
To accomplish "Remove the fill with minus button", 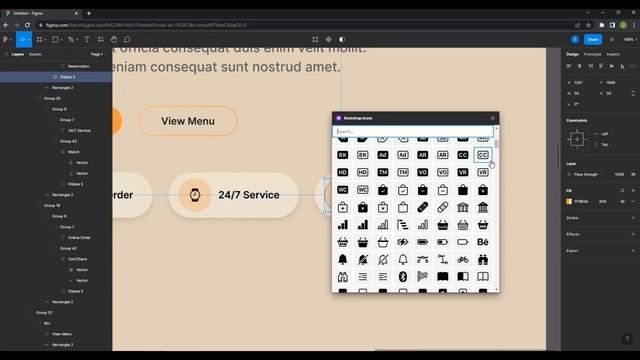I will coord(633,202).
